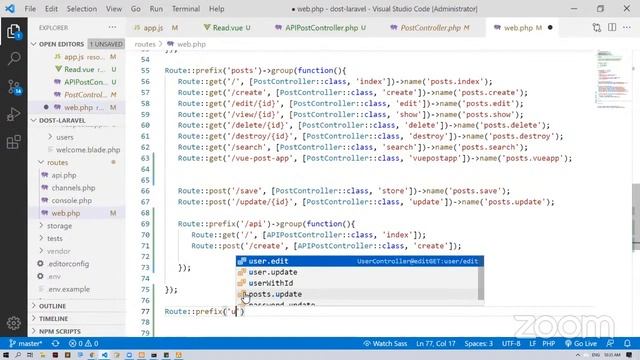The height and width of the screenshot is (360, 640).
Task: Open the Manage gear settings menu
Action: click(x=13, y=323)
